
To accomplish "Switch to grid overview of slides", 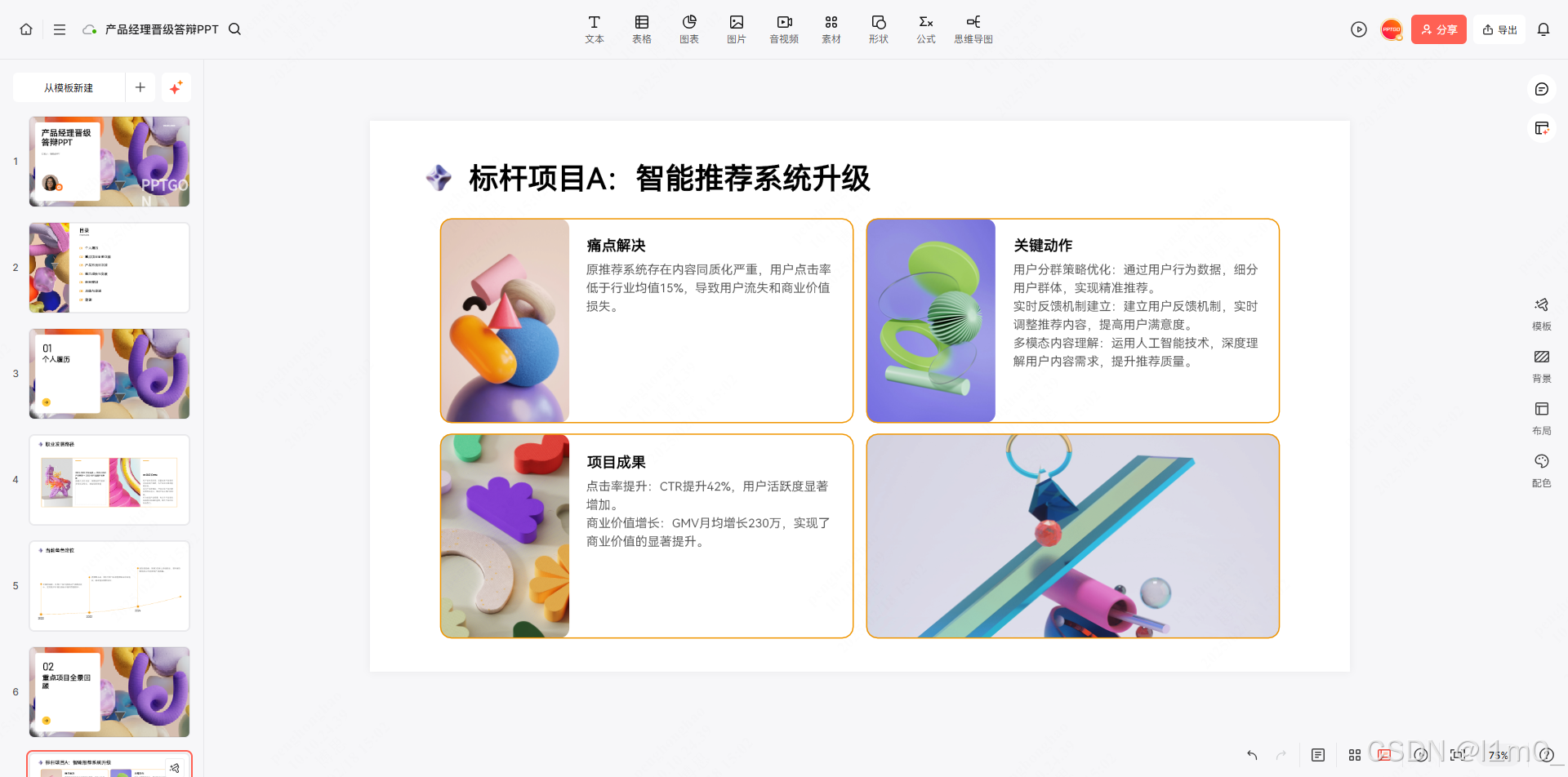I will point(1355,755).
